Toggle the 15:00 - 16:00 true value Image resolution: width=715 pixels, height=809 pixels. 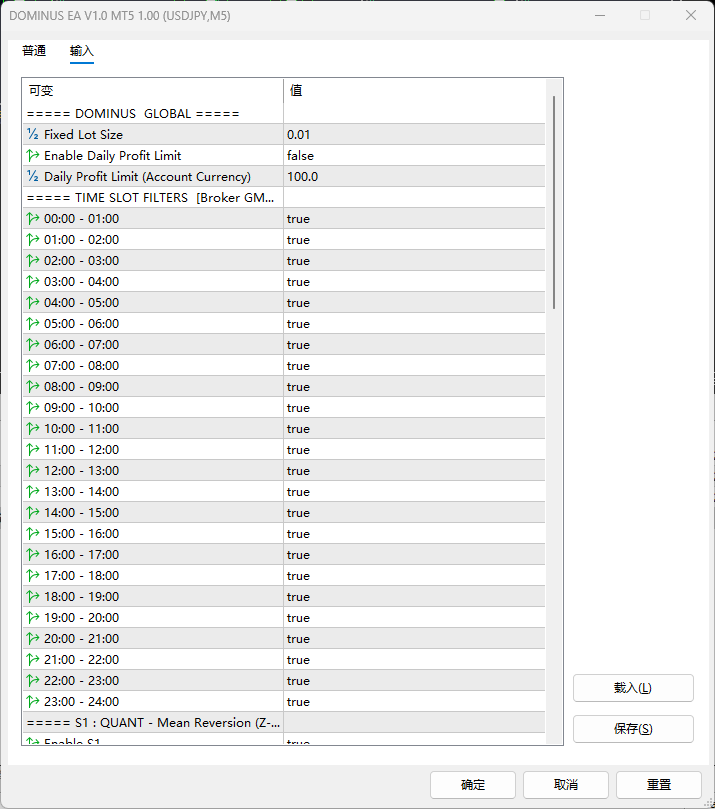coord(298,534)
